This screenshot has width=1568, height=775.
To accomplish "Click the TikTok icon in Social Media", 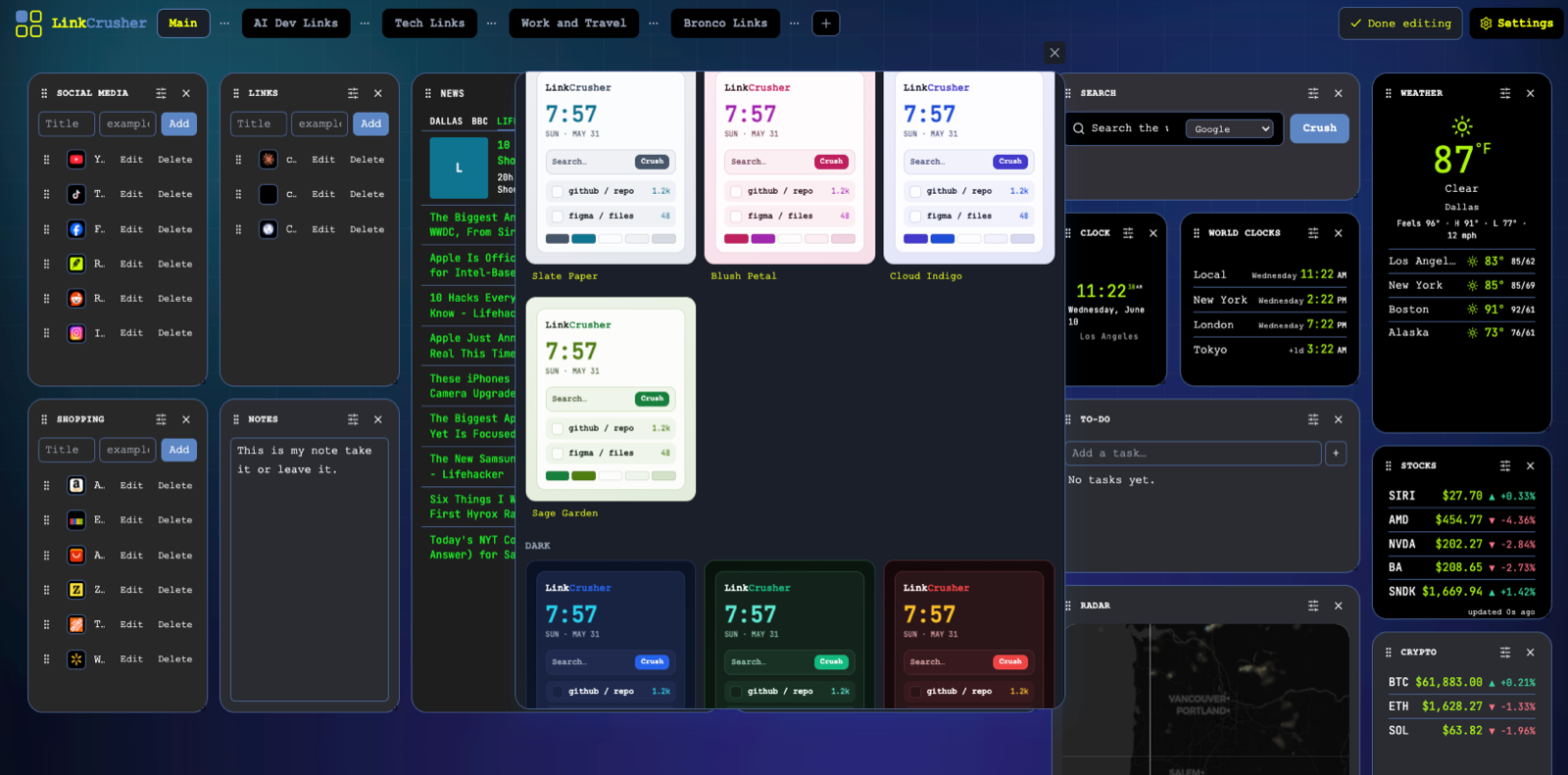I will pos(76,194).
